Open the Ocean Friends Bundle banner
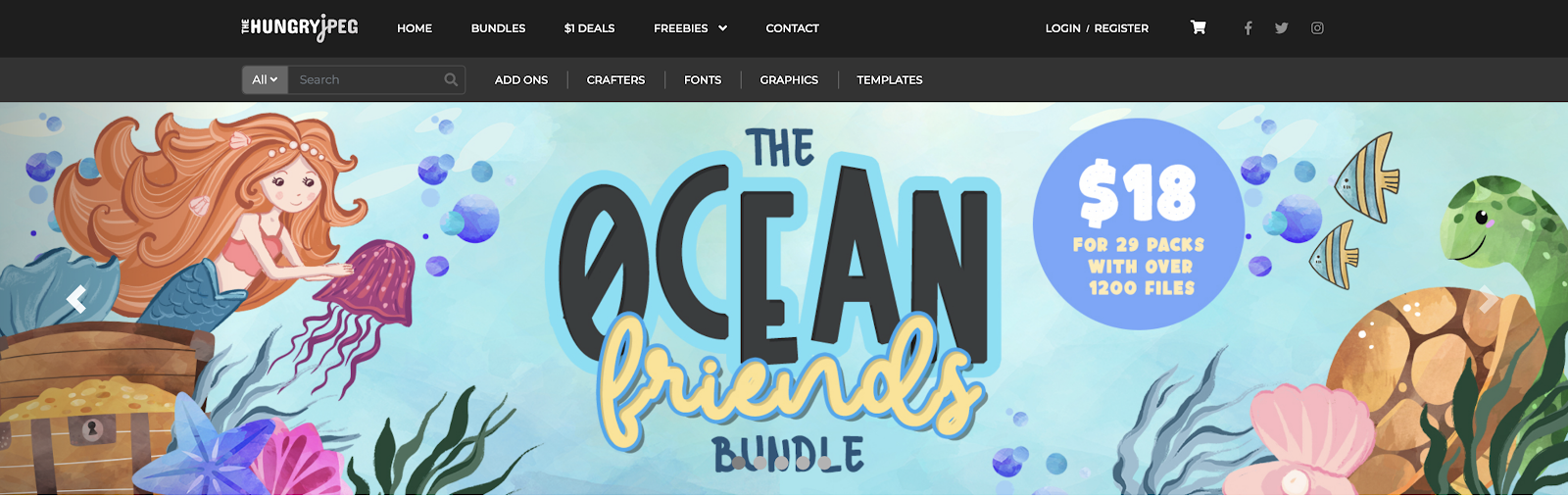Image resolution: width=1568 pixels, height=497 pixels. pos(784,299)
